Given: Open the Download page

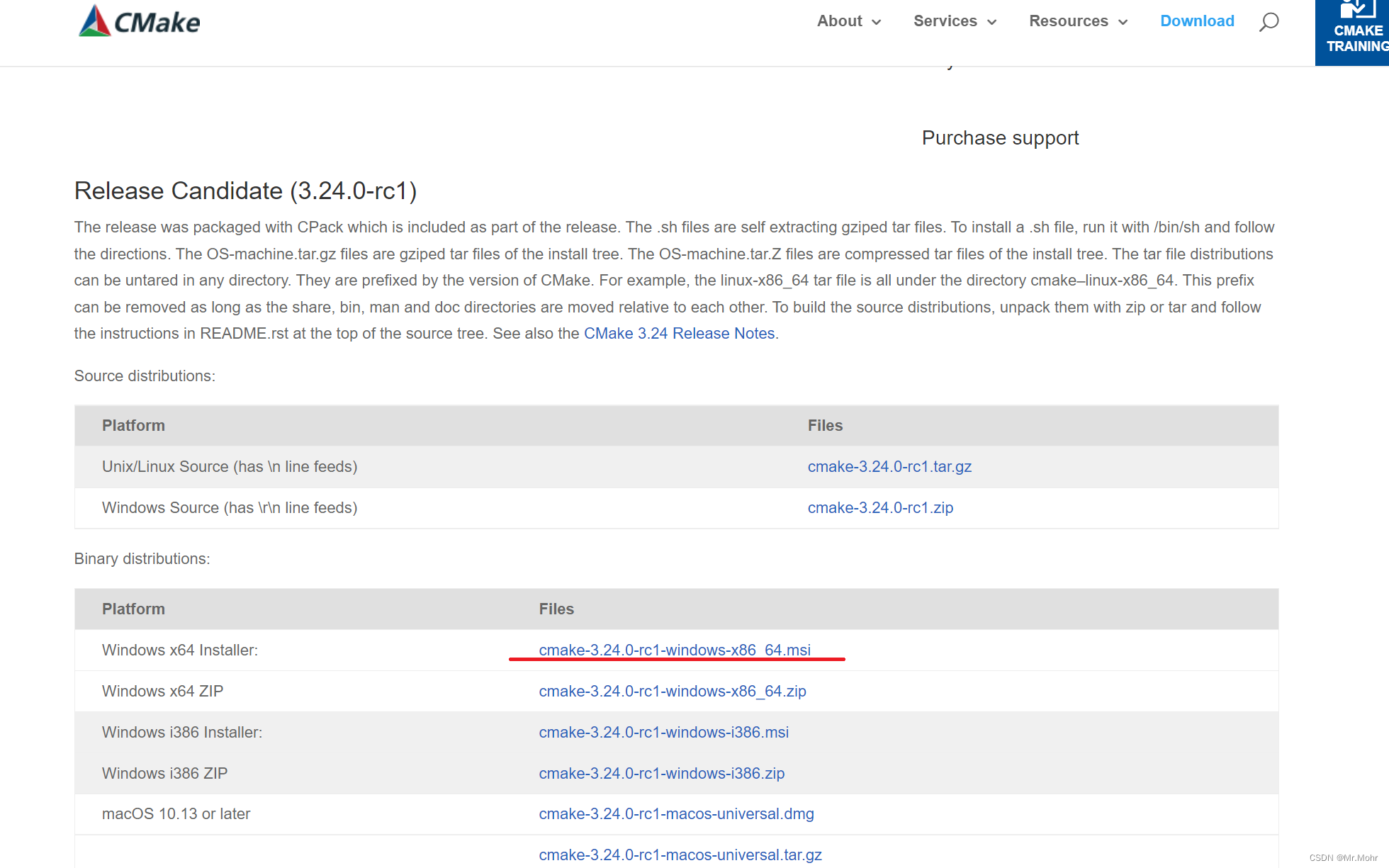Looking at the screenshot, I should click(x=1197, y=21).
